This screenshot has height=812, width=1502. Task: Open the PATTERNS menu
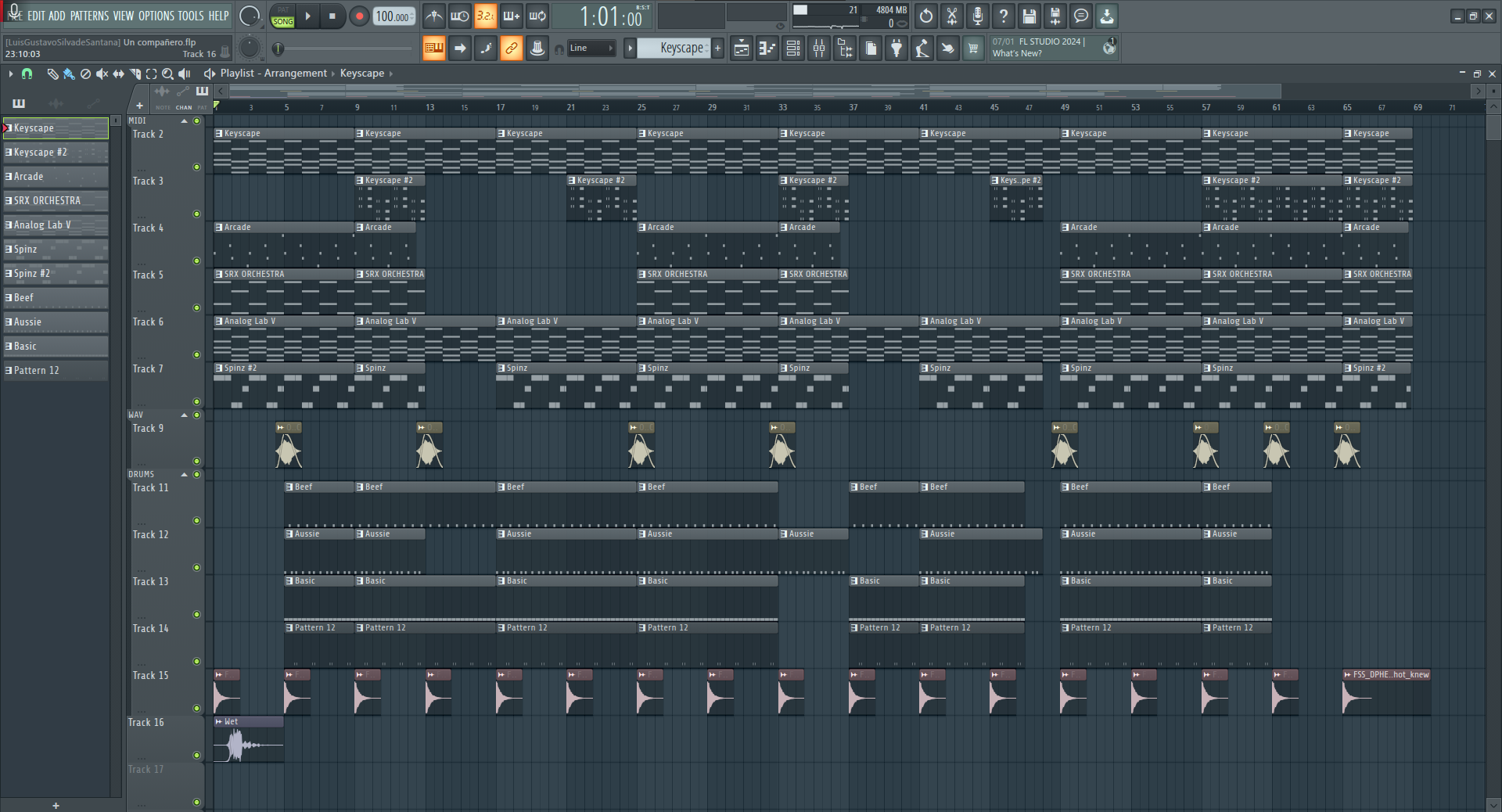[89, 16]
